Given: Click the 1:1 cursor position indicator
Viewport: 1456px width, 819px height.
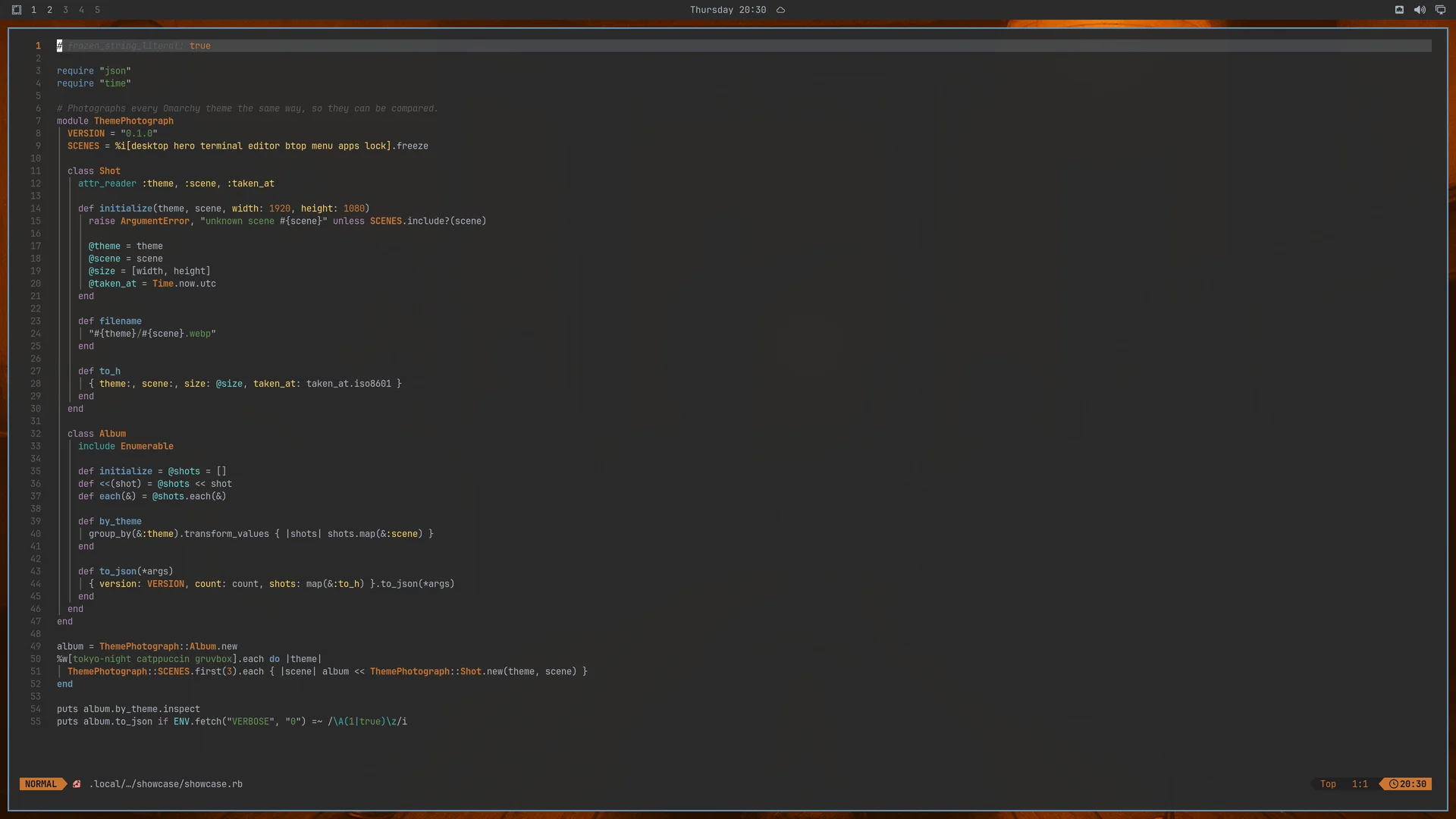Looking at the screenshot, I should [x=1360, y=784].
